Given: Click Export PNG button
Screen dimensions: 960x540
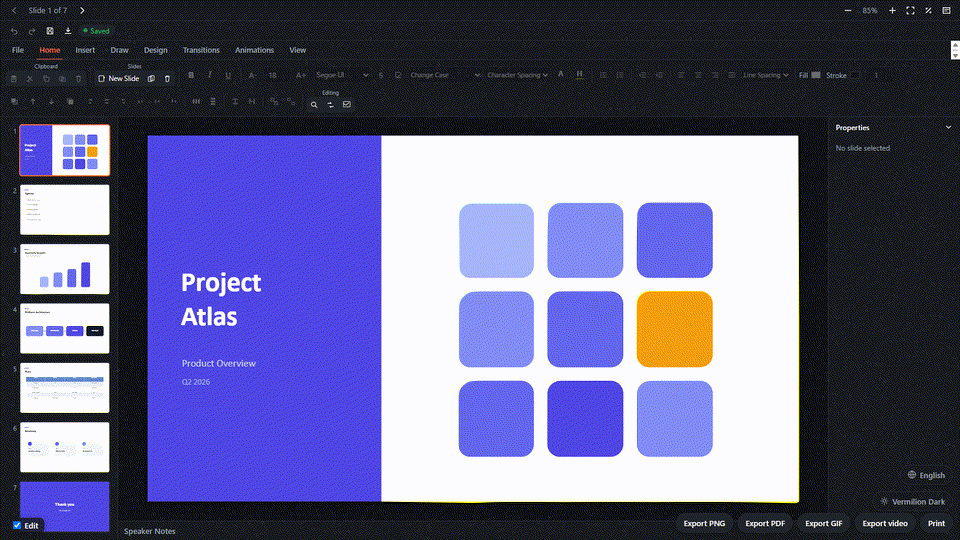Looking at the screenshot, I should pyautogui.click(x=704, y=523).
